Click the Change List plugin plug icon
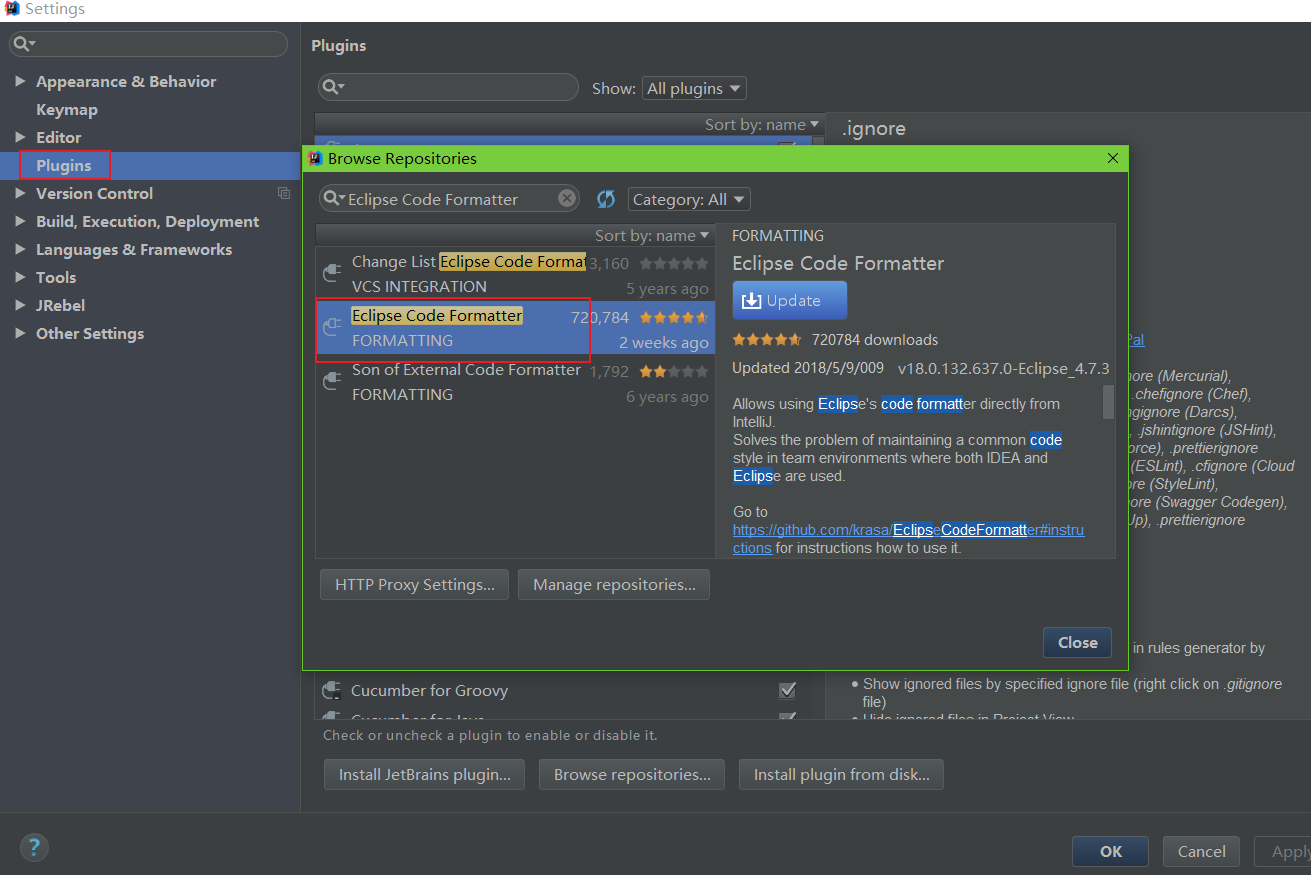The width and height of the screenshot is (1311, 875). [x=333, y=274]
